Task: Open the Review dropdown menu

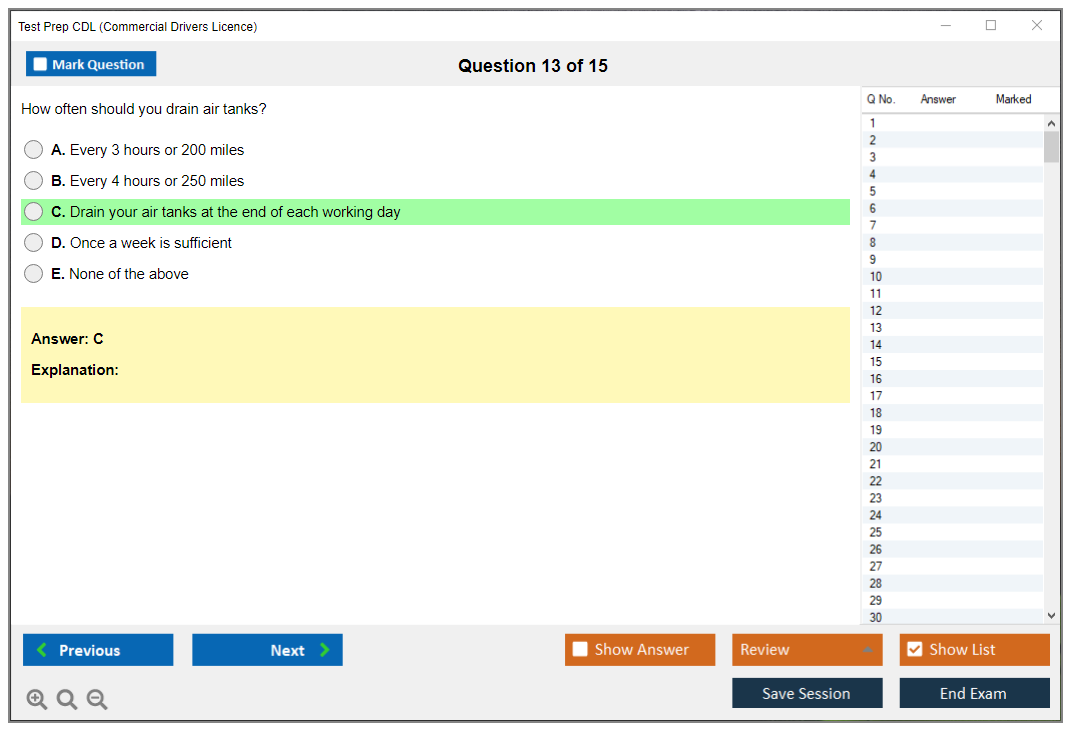Action: click(x=807, y=650)
